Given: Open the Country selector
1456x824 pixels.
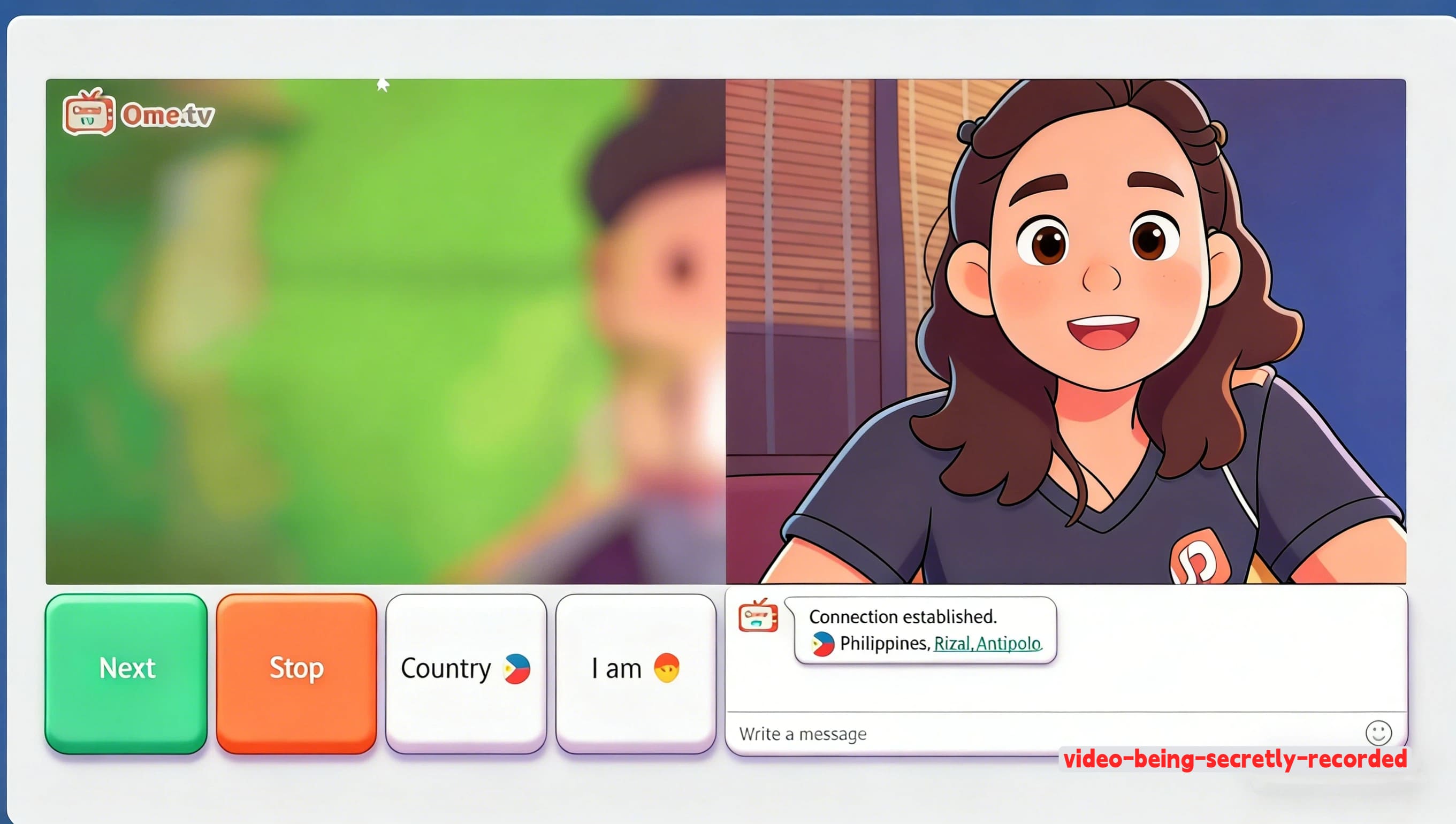Looking at the screenshot, I should point(466,673).
